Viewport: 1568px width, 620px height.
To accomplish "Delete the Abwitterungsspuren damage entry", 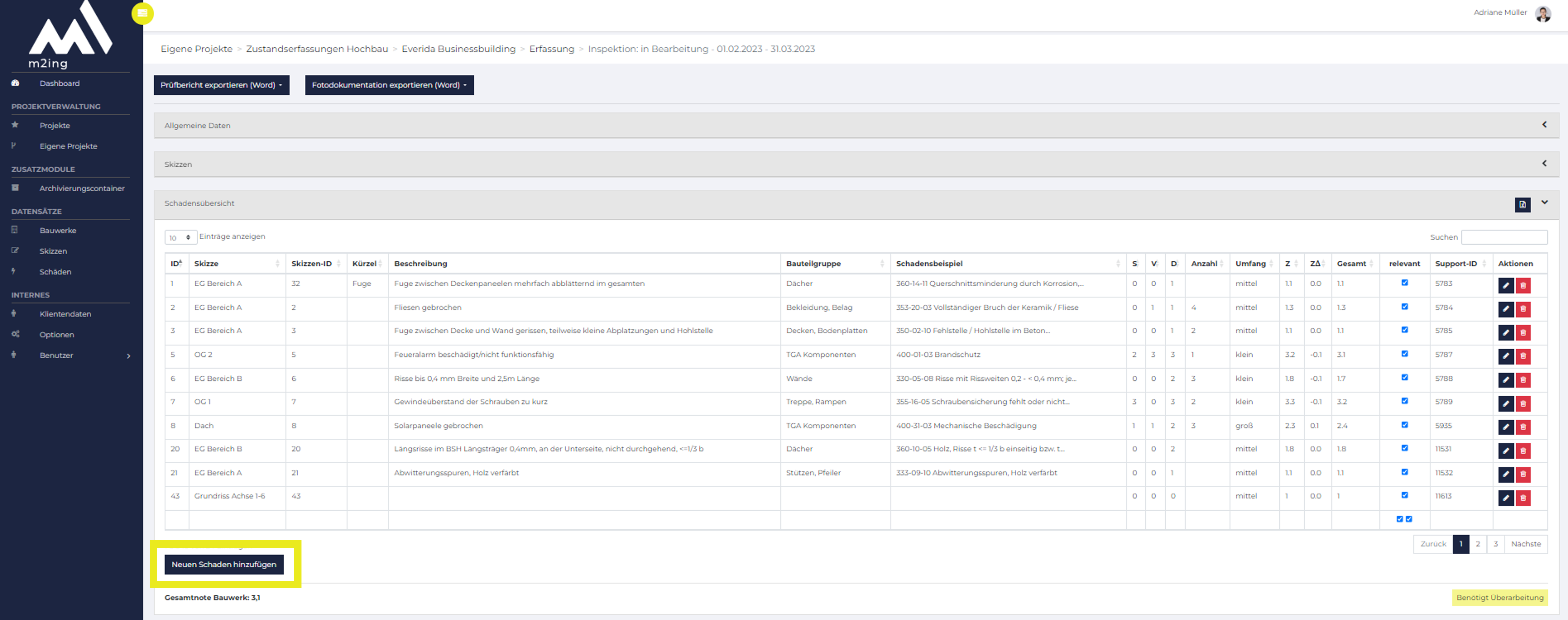I will pos(1523,475).
